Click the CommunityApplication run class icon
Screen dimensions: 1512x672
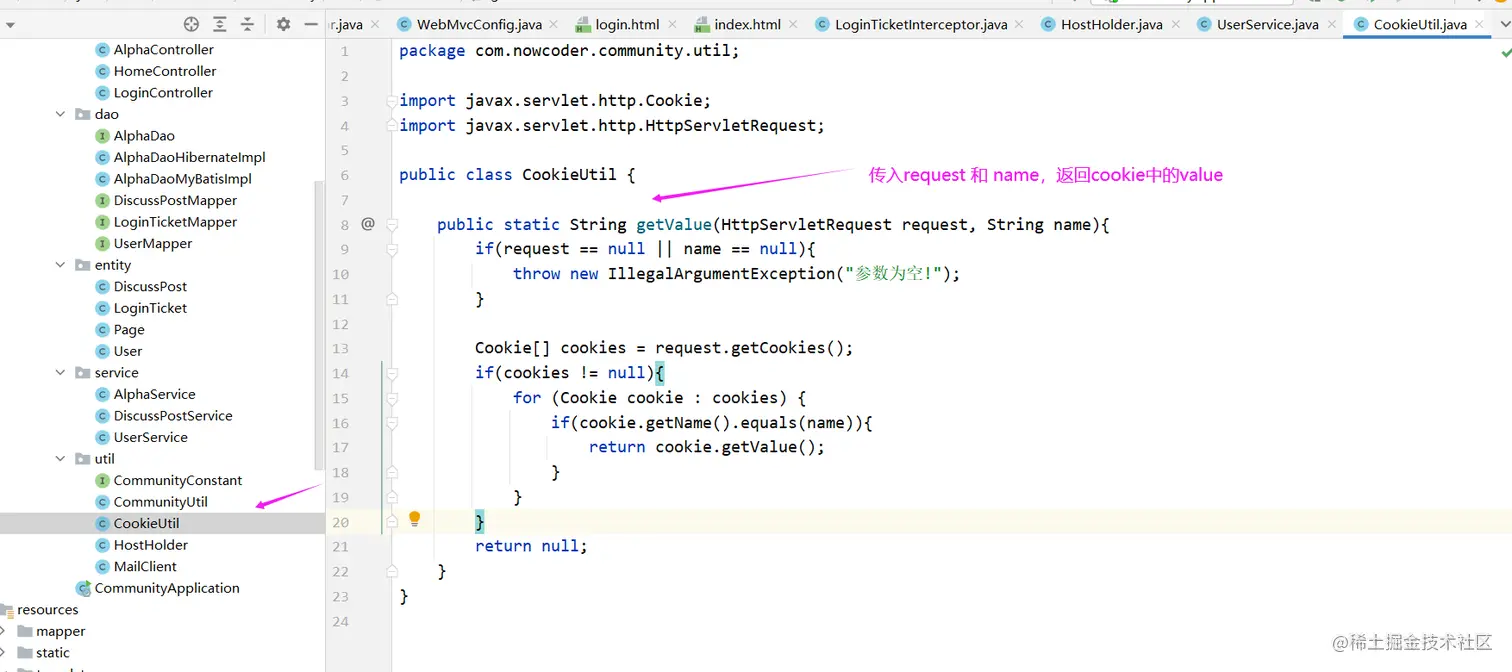[83, 588]
